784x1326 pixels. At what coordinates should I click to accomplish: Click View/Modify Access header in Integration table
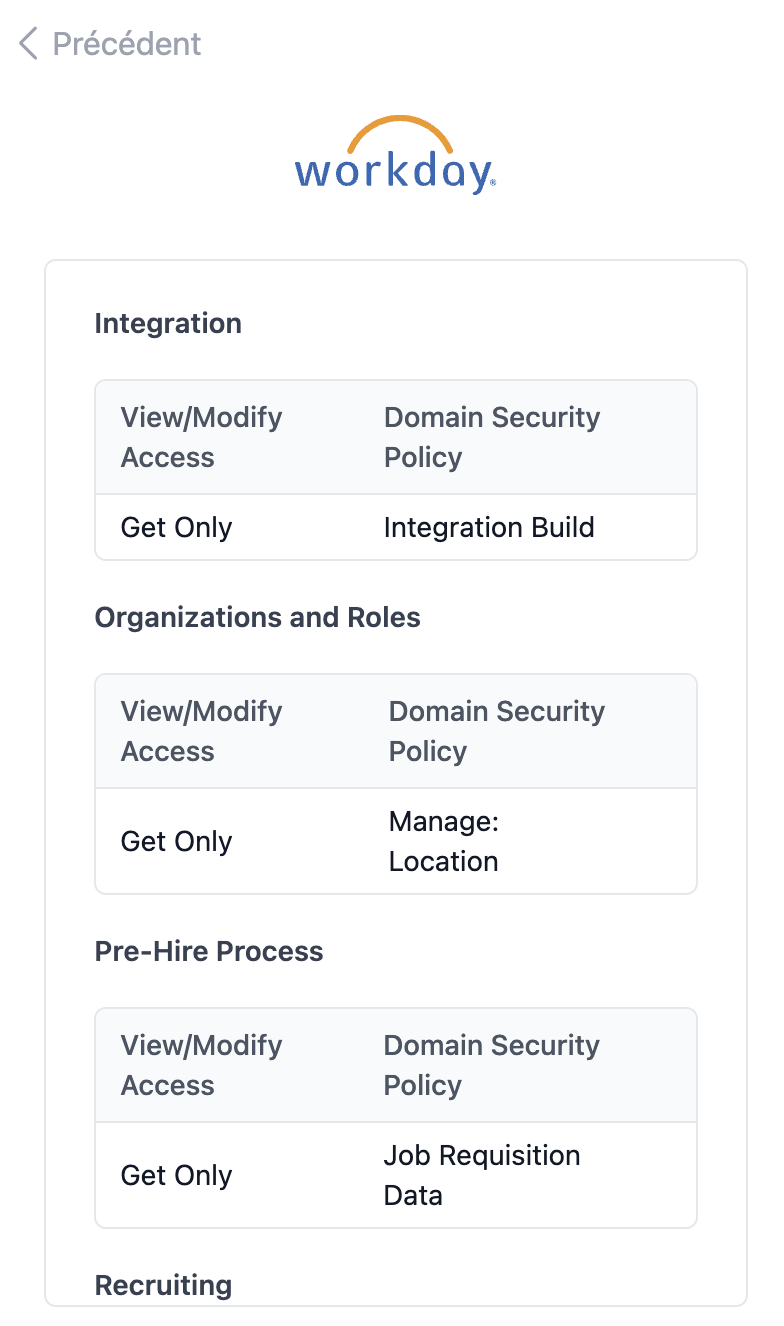click(202, 437)
